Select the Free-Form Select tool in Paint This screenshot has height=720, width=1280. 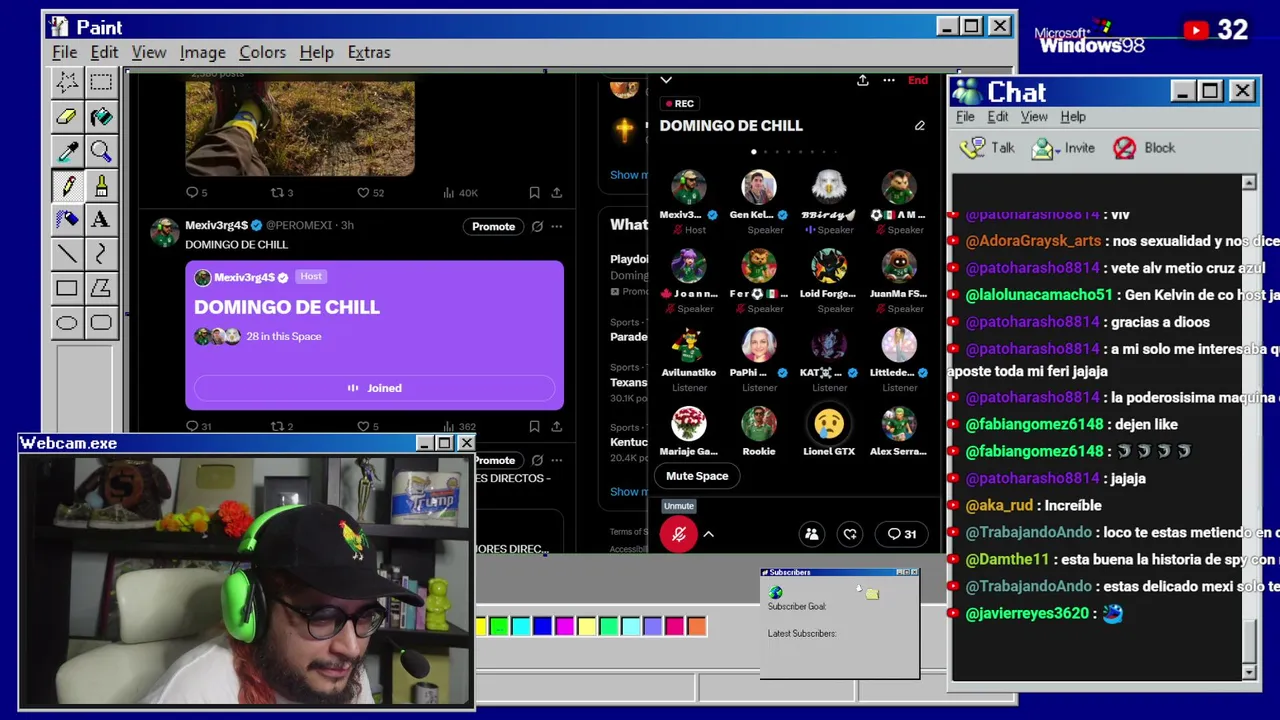pyautogui.click(x=67, y=82)
